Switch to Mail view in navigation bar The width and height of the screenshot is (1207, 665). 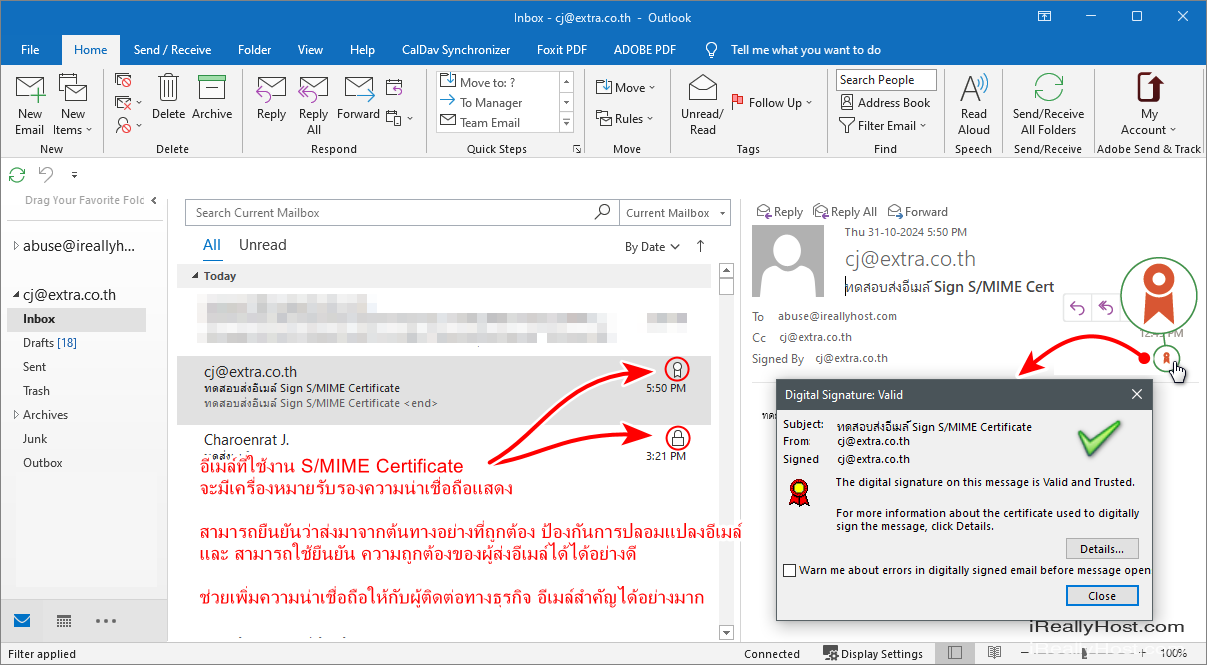(x=22, y=621)
